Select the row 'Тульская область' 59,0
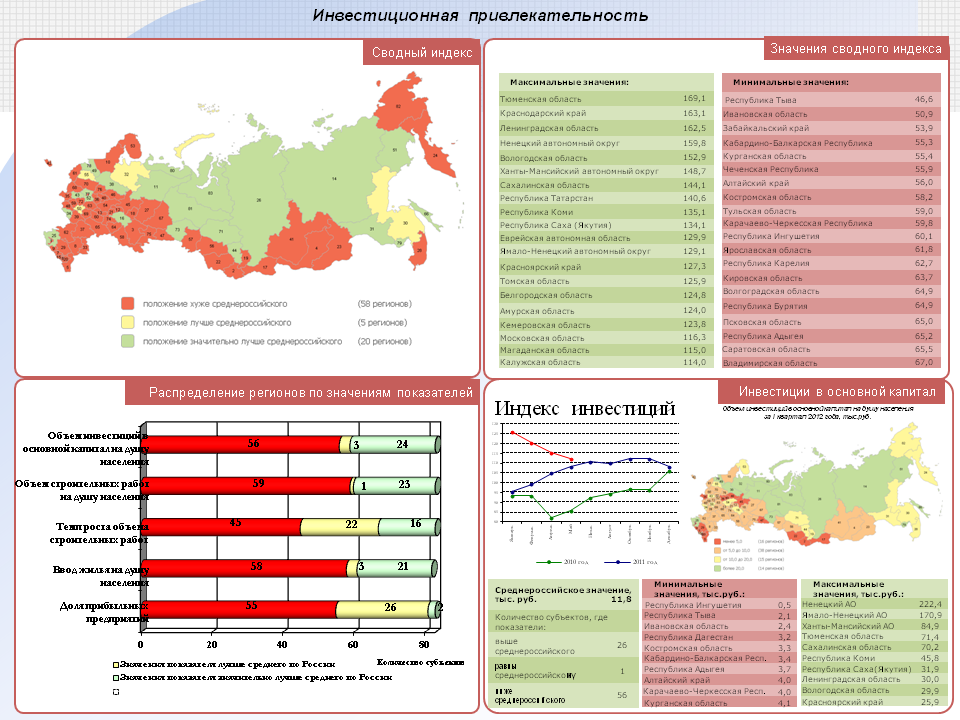960x720 pixels. (831, 211)
